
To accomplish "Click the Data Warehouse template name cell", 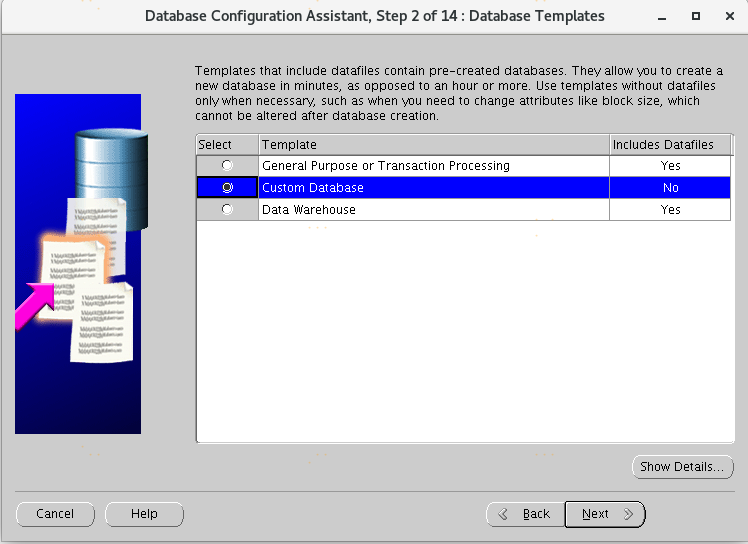I will tap(308, 210).
